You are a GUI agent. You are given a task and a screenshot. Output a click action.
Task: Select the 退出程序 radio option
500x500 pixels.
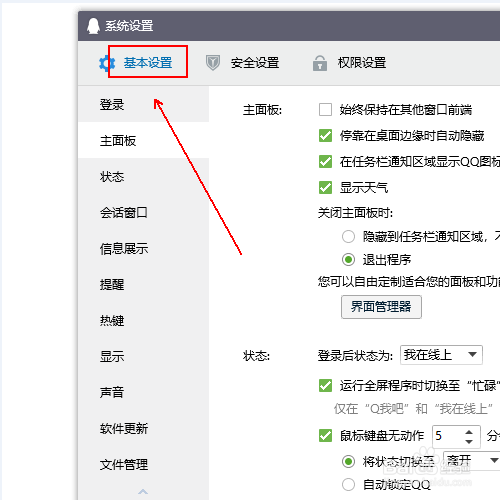pyautogui.click(x=348, y=260)
